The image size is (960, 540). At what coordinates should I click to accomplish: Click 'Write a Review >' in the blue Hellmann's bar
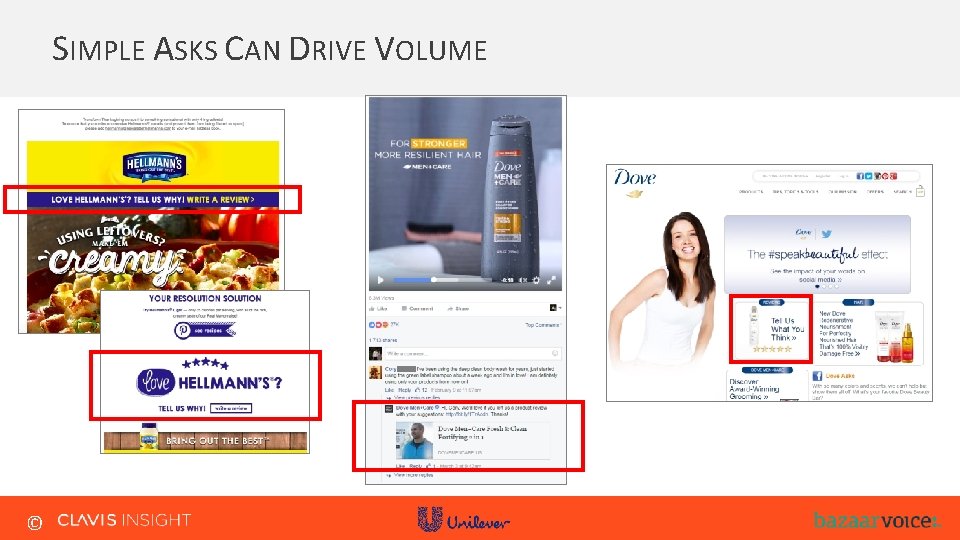pyautogui.click(x=220, y=200)
